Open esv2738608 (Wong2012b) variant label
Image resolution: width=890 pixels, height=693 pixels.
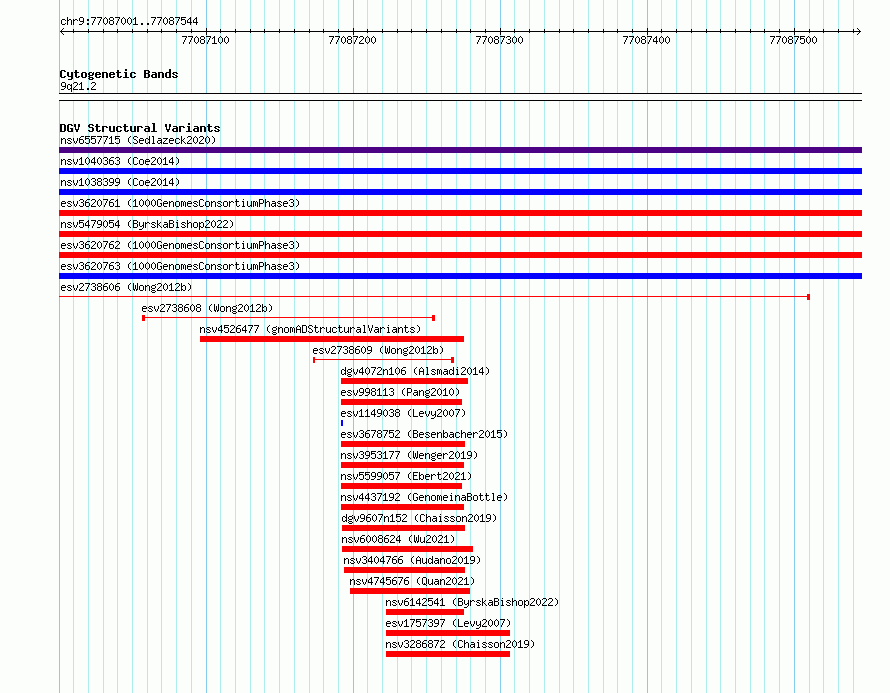[207, 308]
